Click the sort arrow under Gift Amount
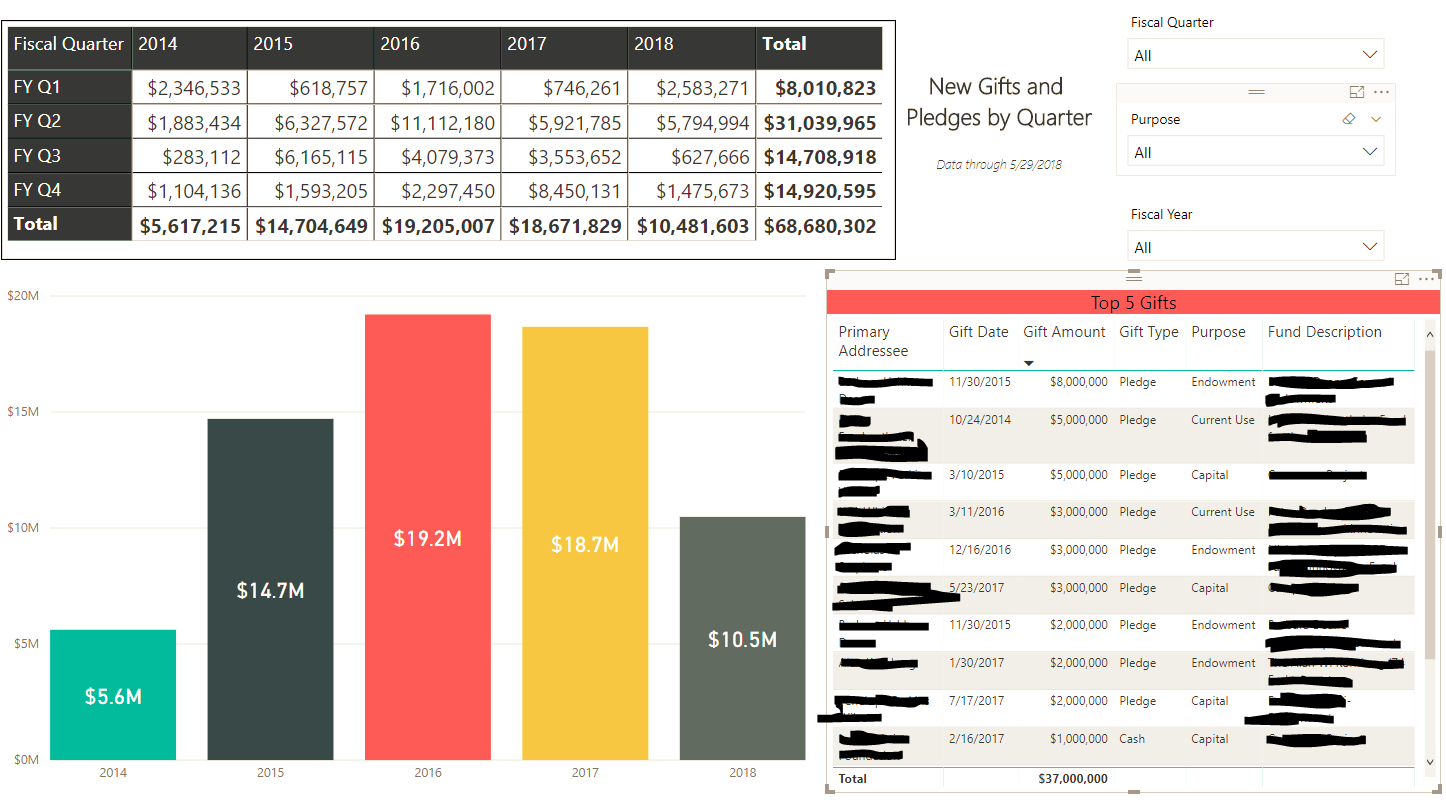The height and width of the screenshot is (806, 1446). pos(1029,363)
